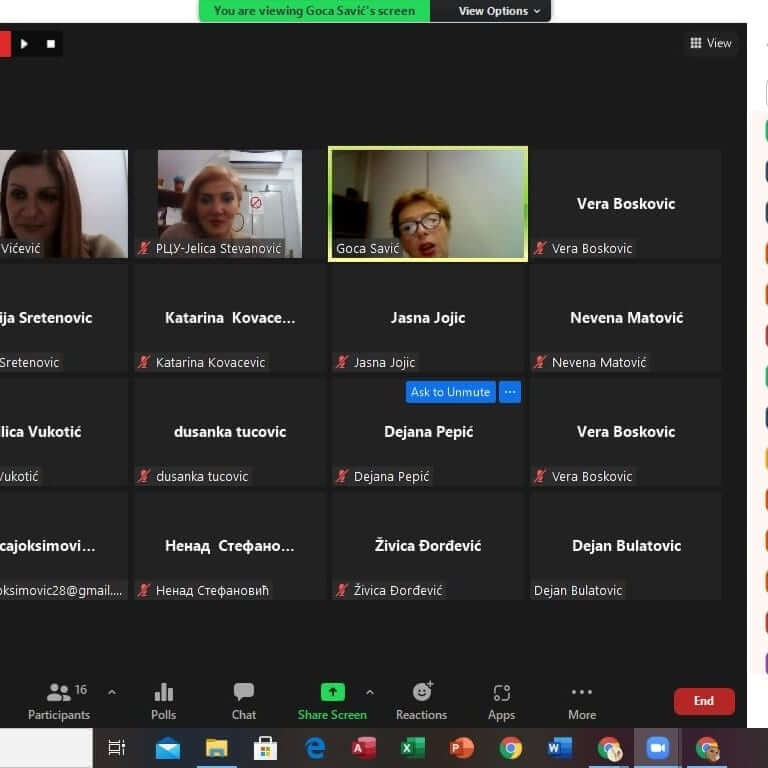Image resolution: width=768 pixels, height=768 pixels.
Task: Open three-dot menu on Dejana Pepić tile
Action: (x=510, y=392)
